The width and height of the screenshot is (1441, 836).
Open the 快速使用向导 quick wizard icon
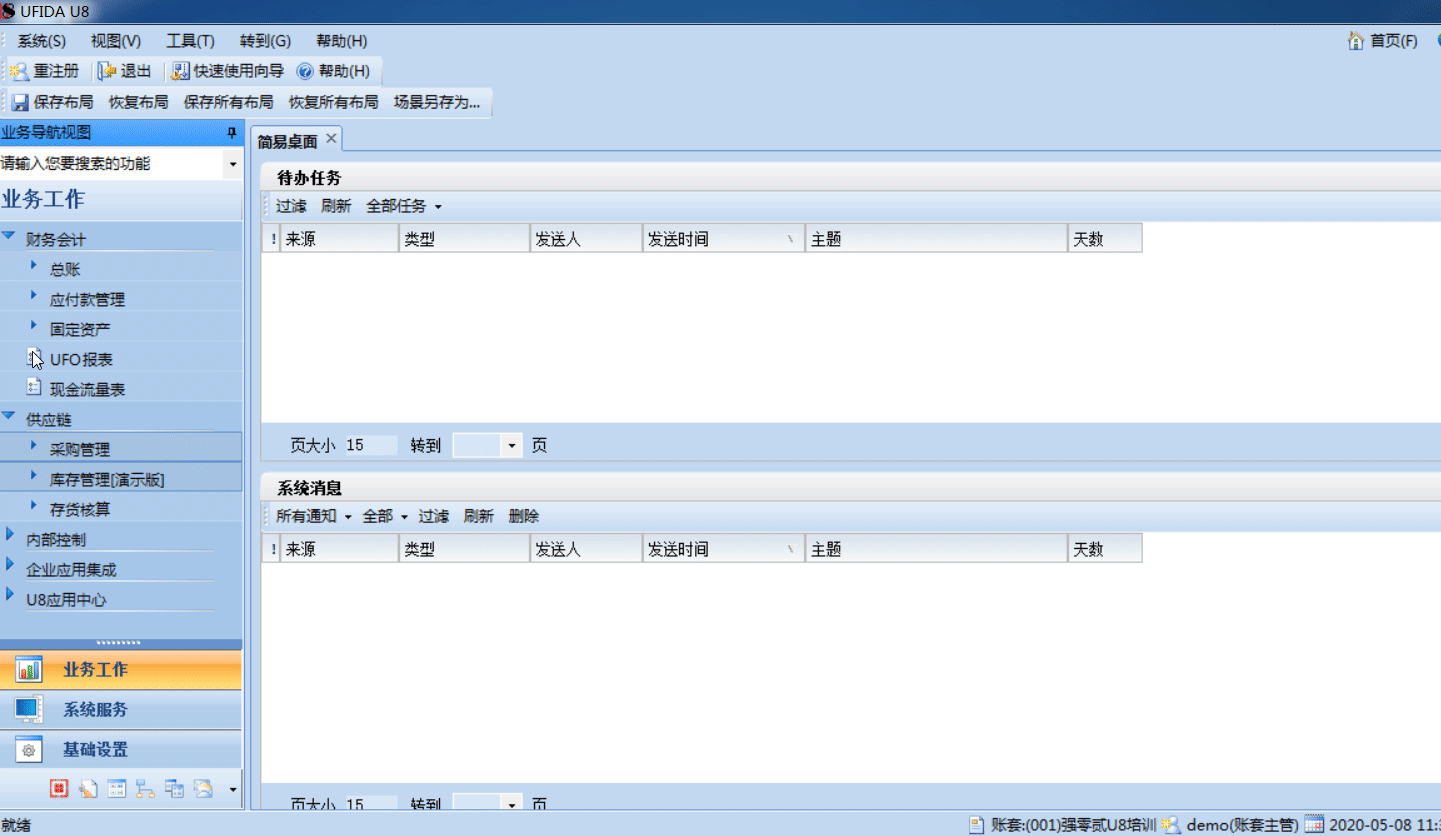[x=180, y=71]
